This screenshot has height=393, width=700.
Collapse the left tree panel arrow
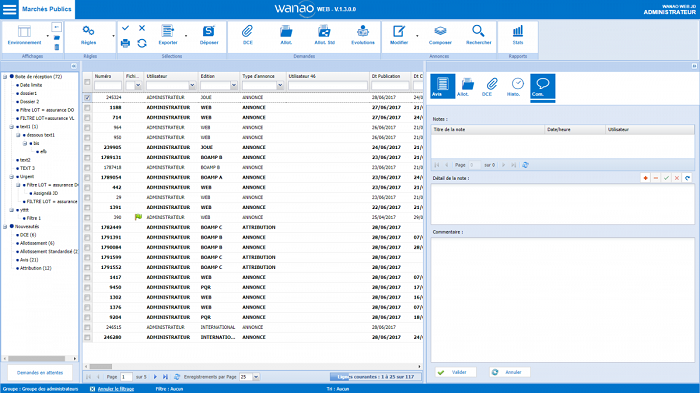74,66
